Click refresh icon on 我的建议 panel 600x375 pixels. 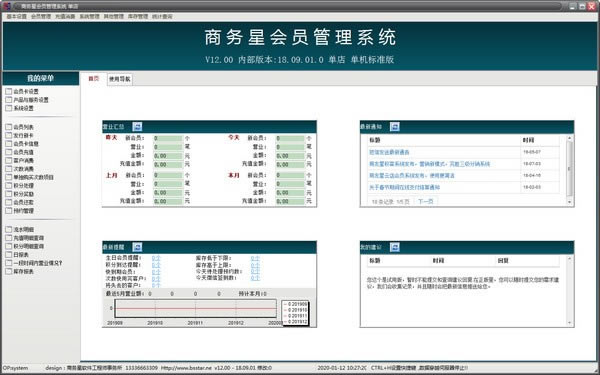pyautogui.click(x=395, y=247)
